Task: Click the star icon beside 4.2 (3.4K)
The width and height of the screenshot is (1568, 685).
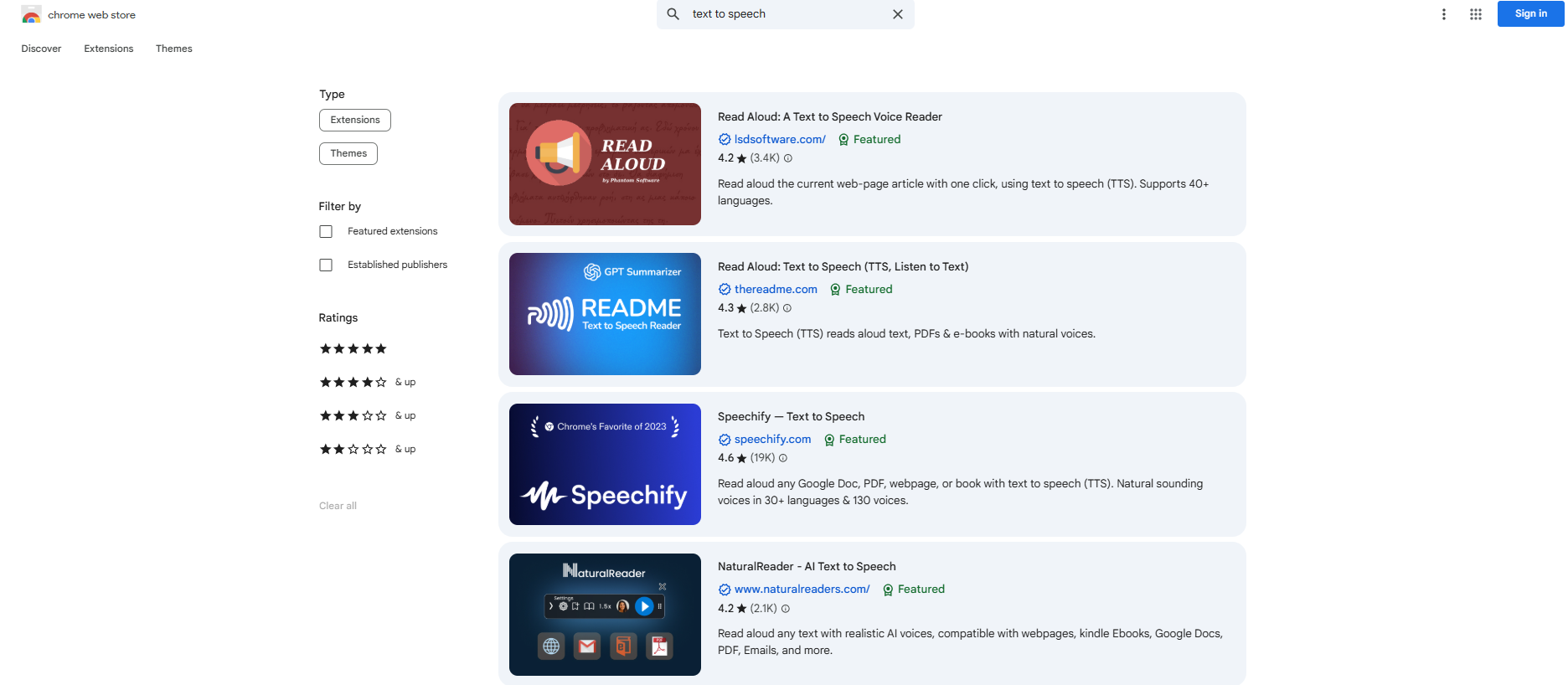Action: click(741, 158)
